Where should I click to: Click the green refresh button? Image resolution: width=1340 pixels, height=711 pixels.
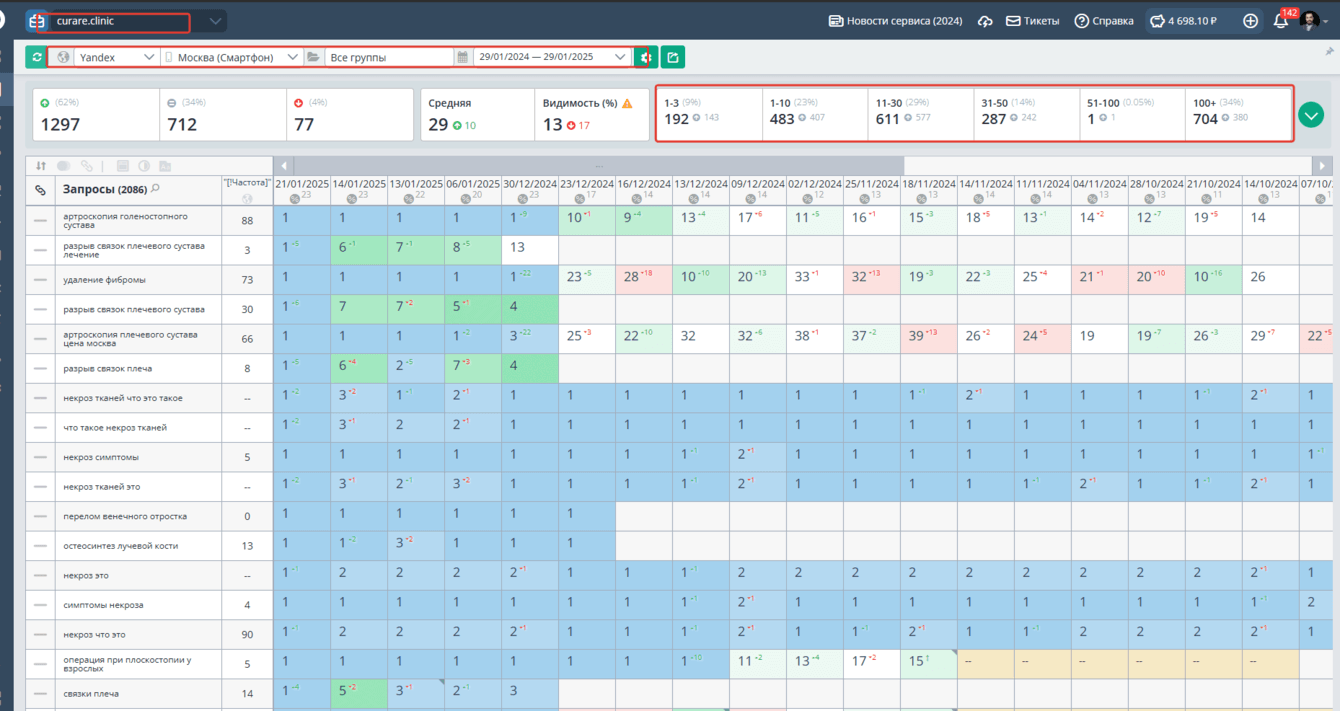36,57
